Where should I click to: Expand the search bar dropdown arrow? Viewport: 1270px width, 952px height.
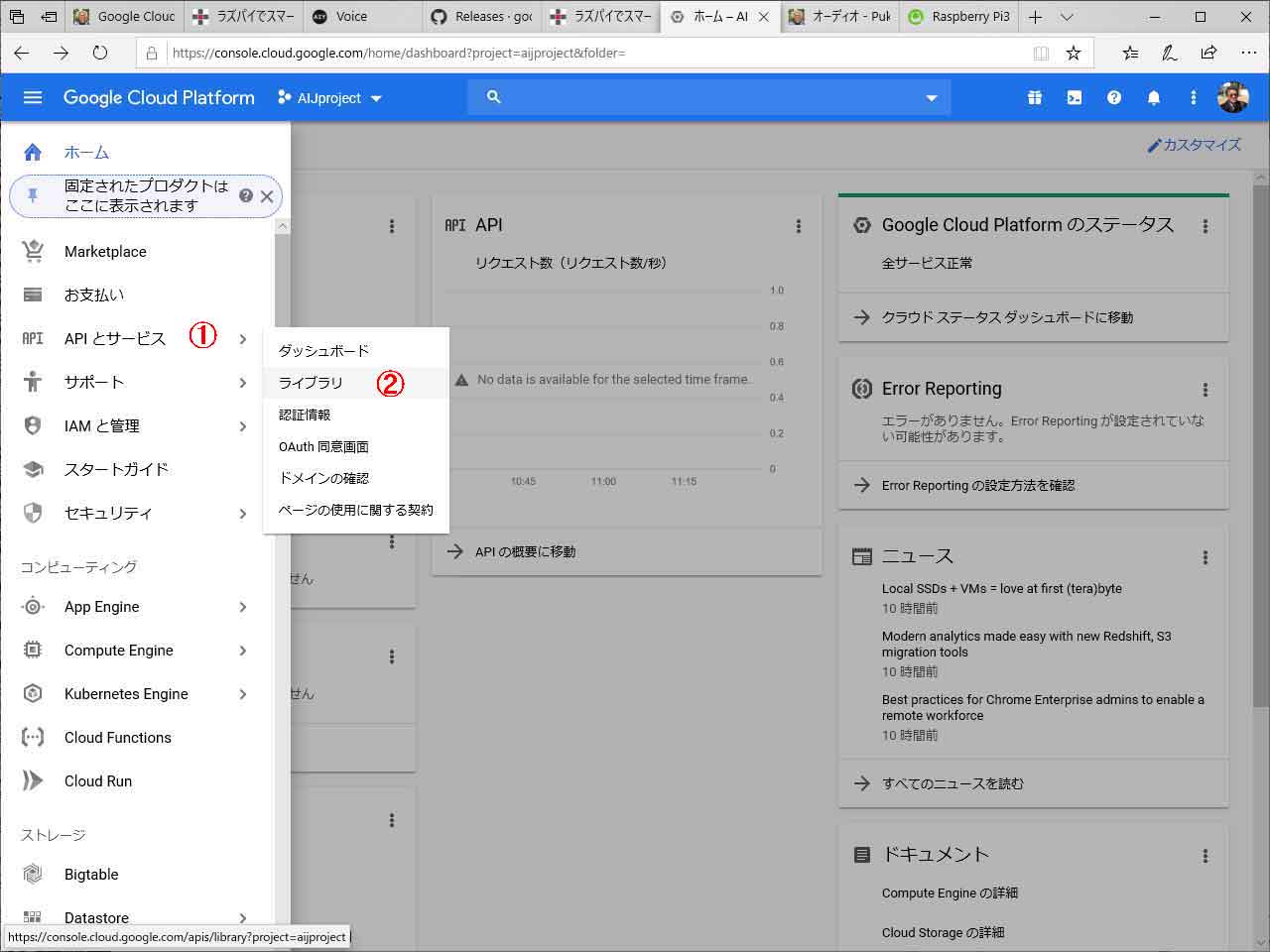932,98
